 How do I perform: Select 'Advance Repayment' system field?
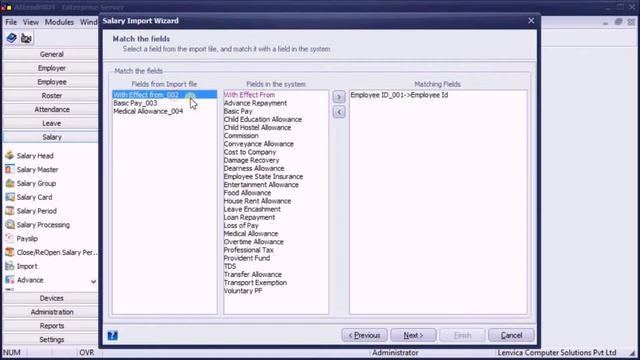coord(255,103)
